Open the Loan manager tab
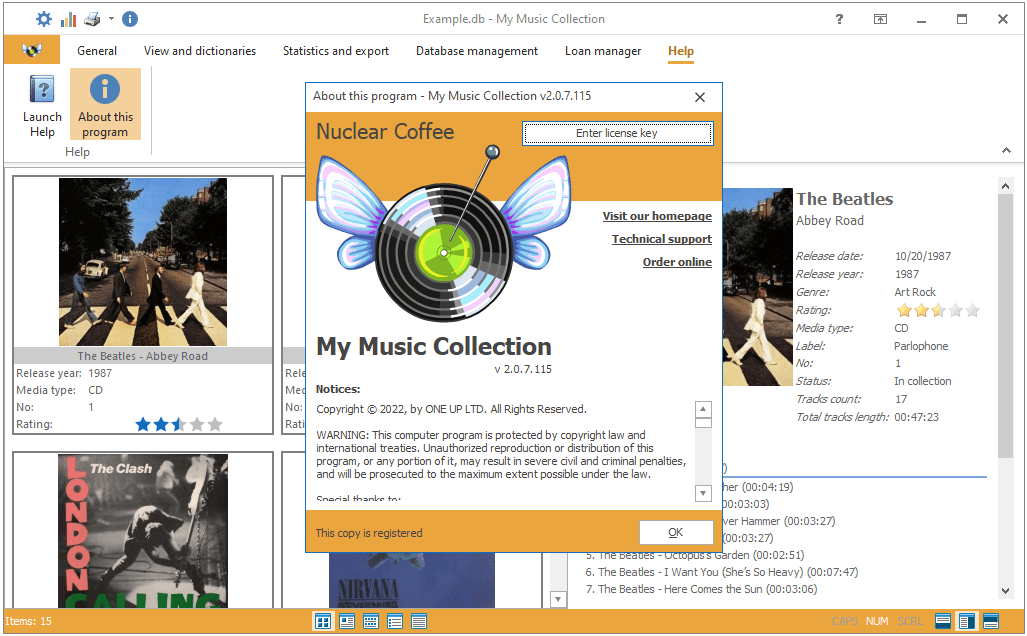The height and width of the screenshot is (636, 1027). (603, 50)
